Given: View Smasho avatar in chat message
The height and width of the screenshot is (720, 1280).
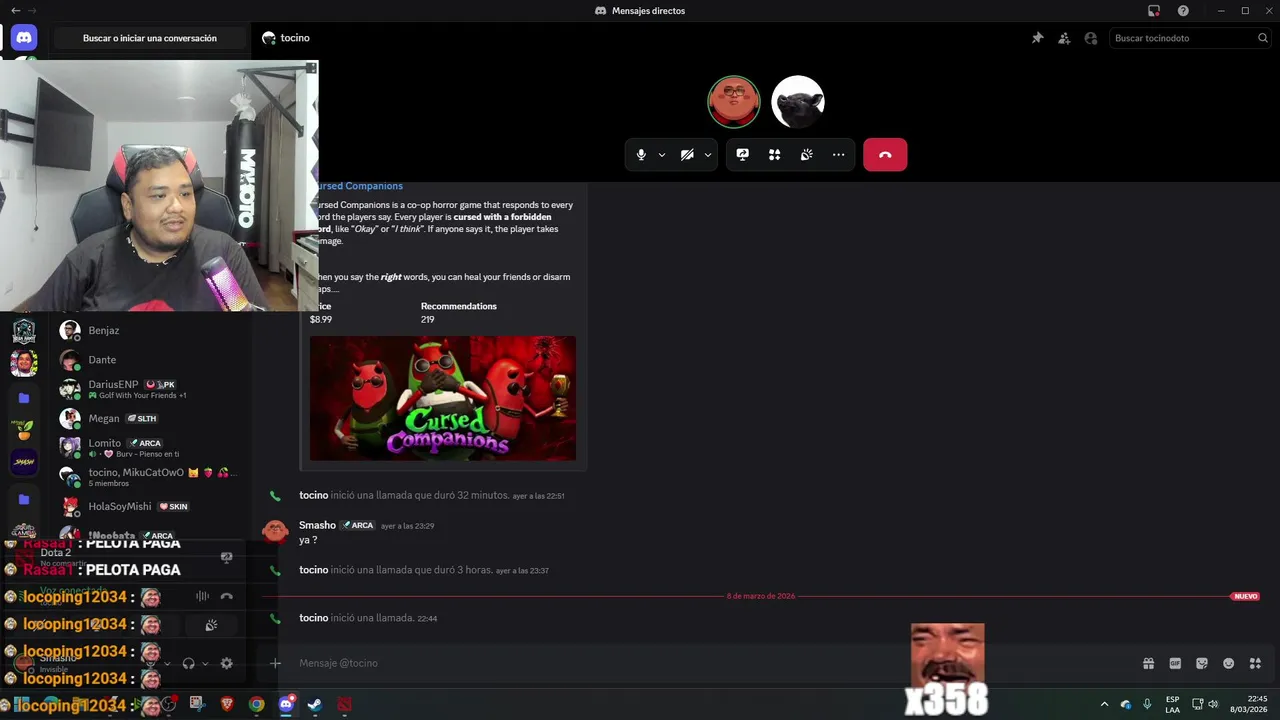Looking at the screenshot, I should click(275, 532).
